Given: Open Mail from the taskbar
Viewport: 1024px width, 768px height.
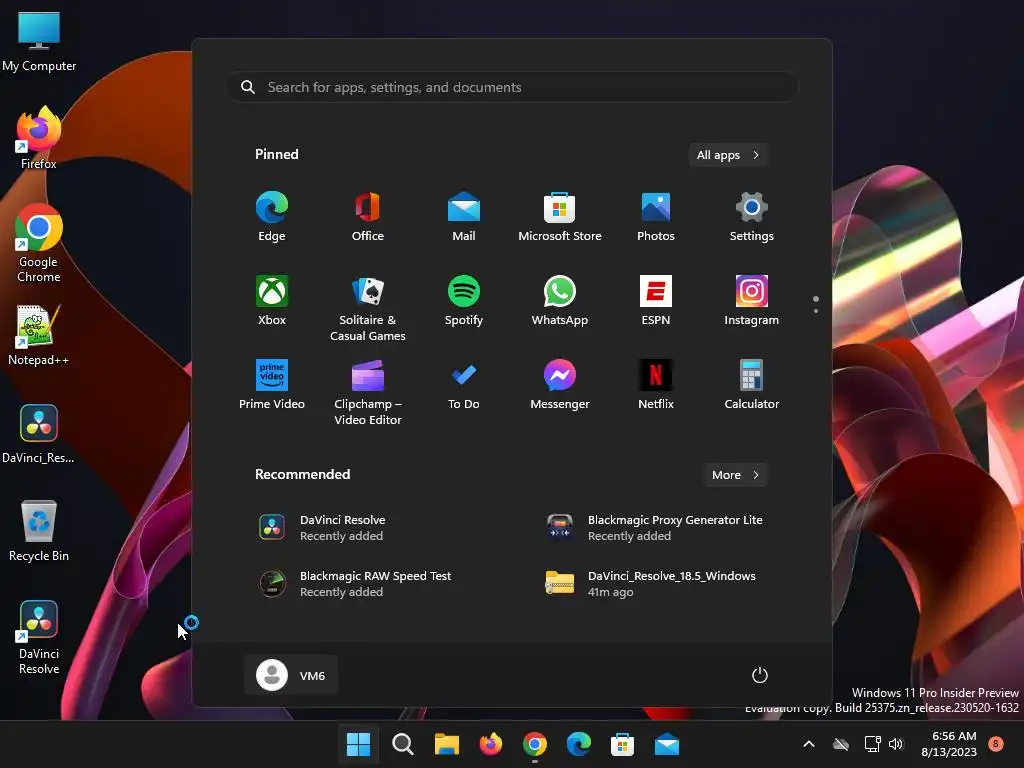Looking at the screenshot, I should pyautogui.click(x=666, y=744).
